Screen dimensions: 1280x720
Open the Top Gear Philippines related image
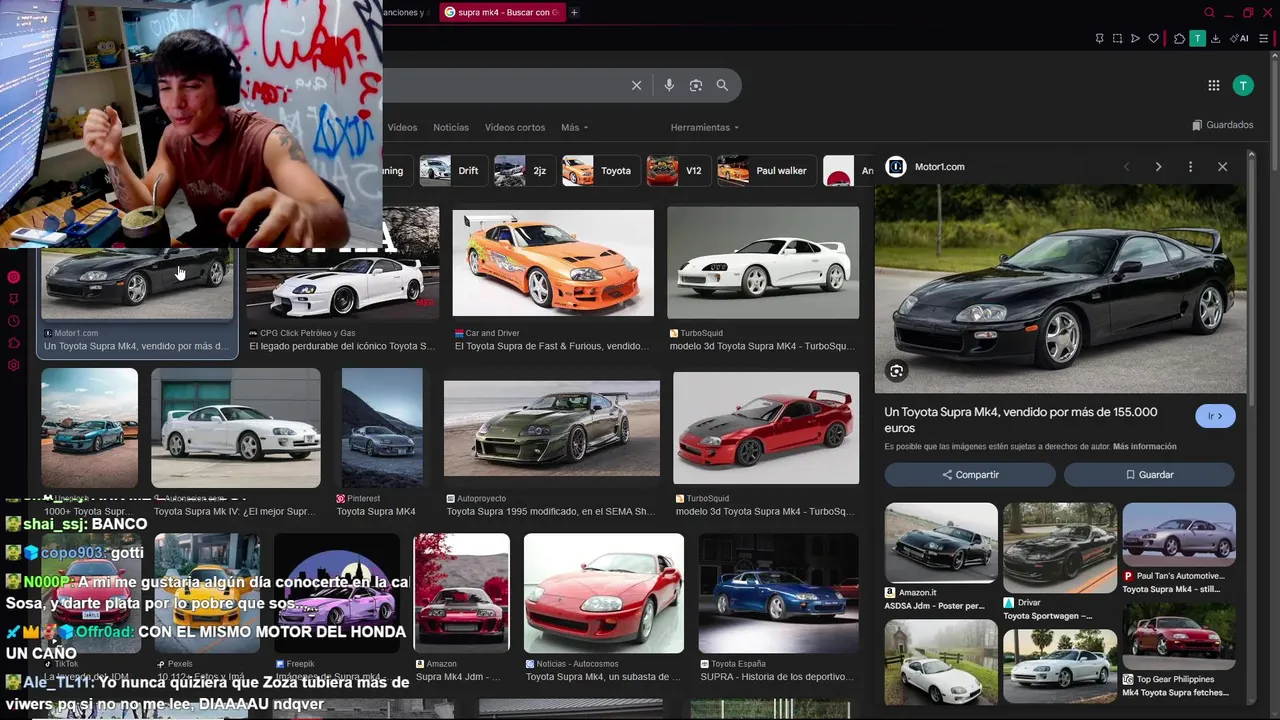[1179, 636]
